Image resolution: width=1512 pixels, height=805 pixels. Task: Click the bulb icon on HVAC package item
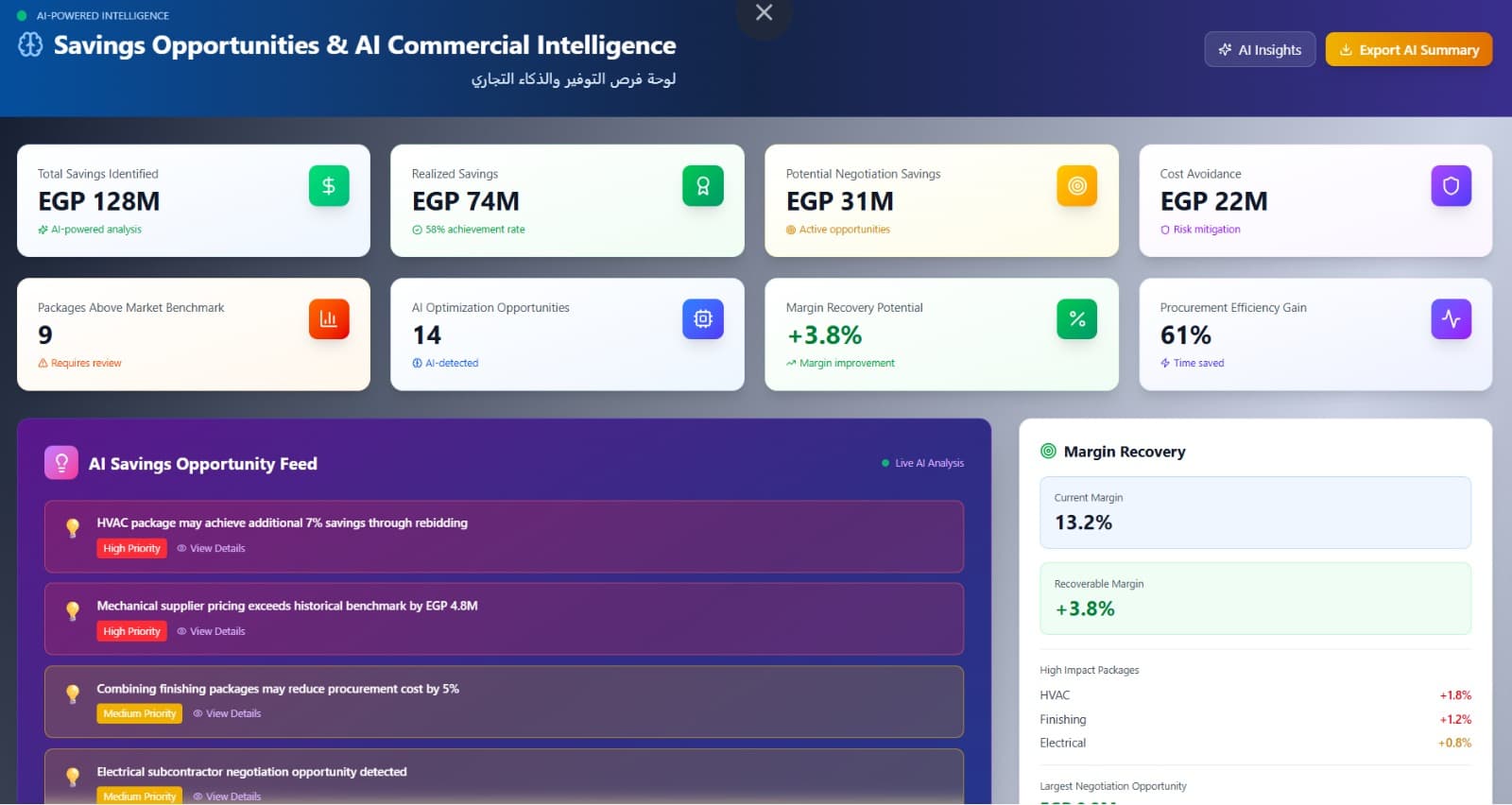click(x=73, y=528)
